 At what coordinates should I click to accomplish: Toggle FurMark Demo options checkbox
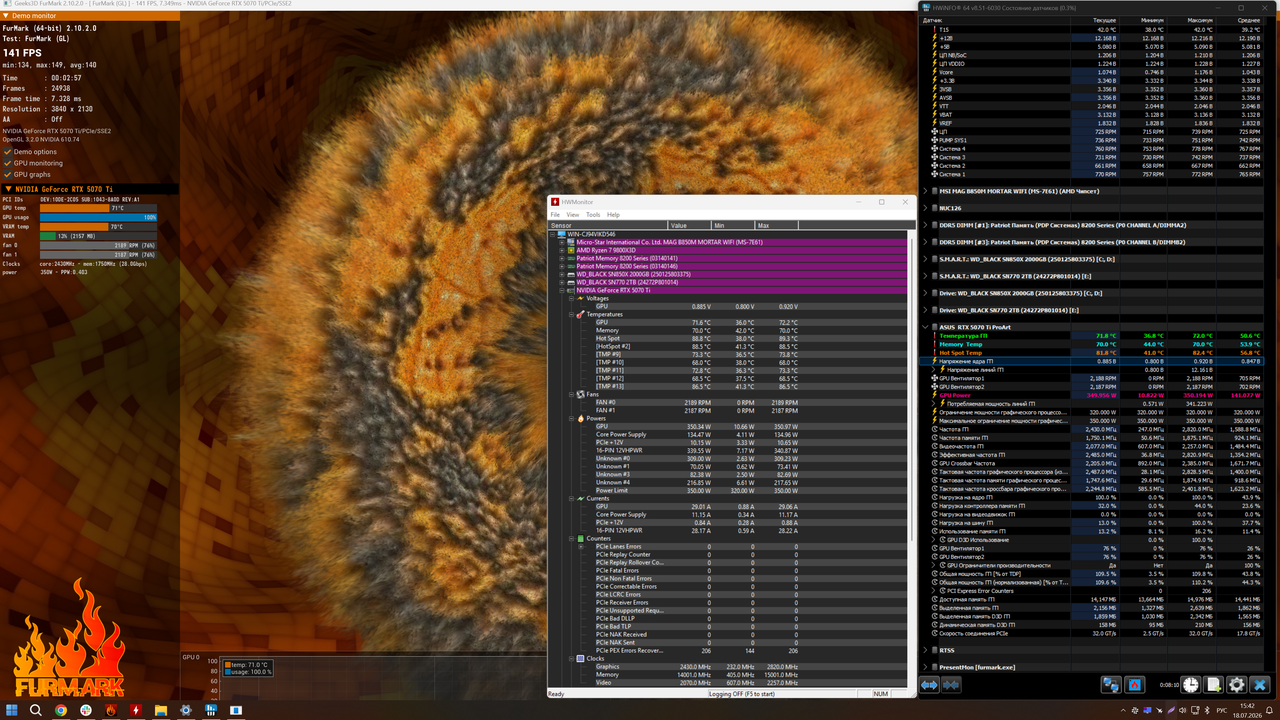click(8, 152)
